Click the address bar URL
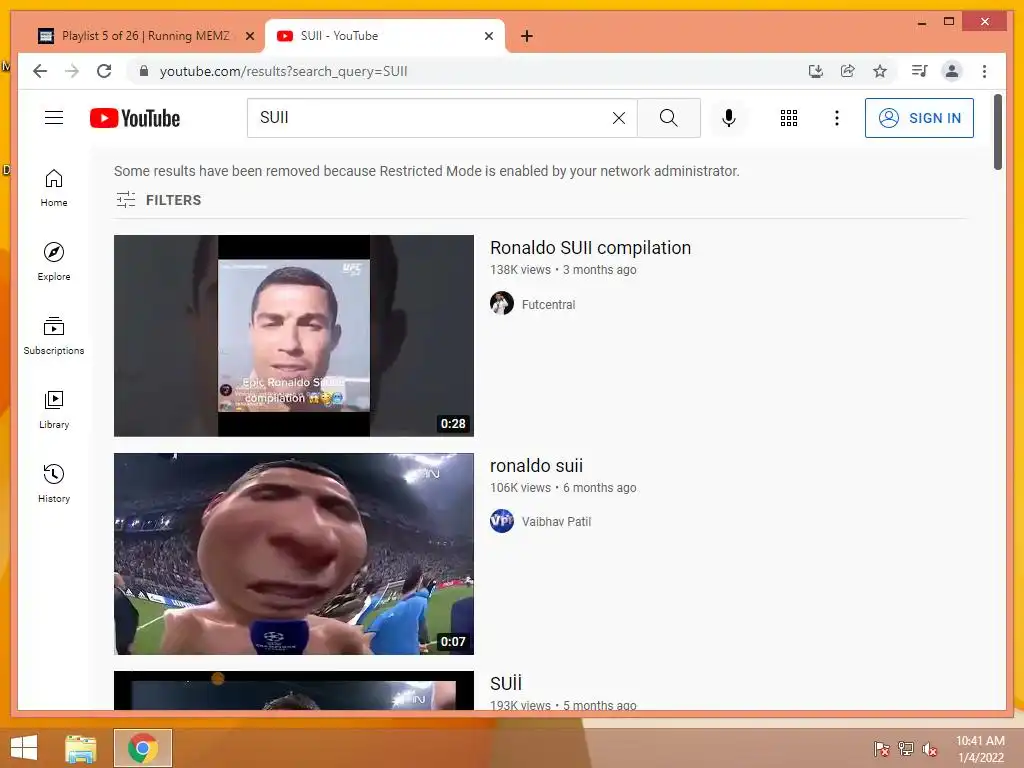This screenshot has height=768, width=1024. (x=283, y=71)
